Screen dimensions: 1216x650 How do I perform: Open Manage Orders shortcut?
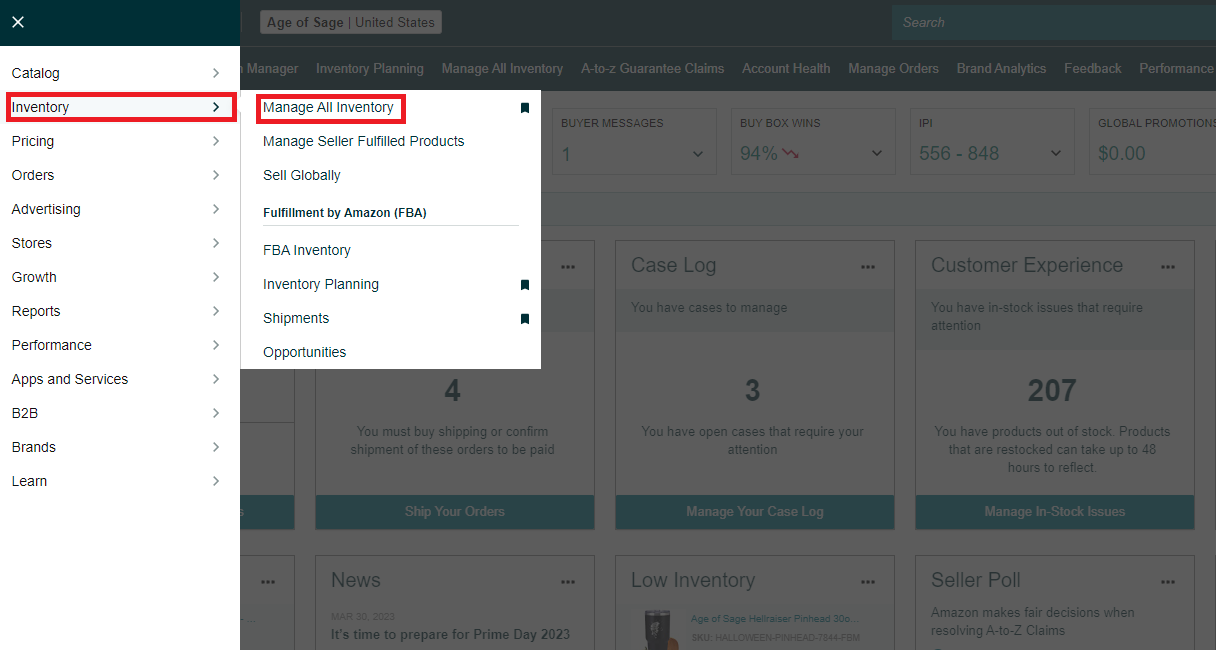(893, 68)
